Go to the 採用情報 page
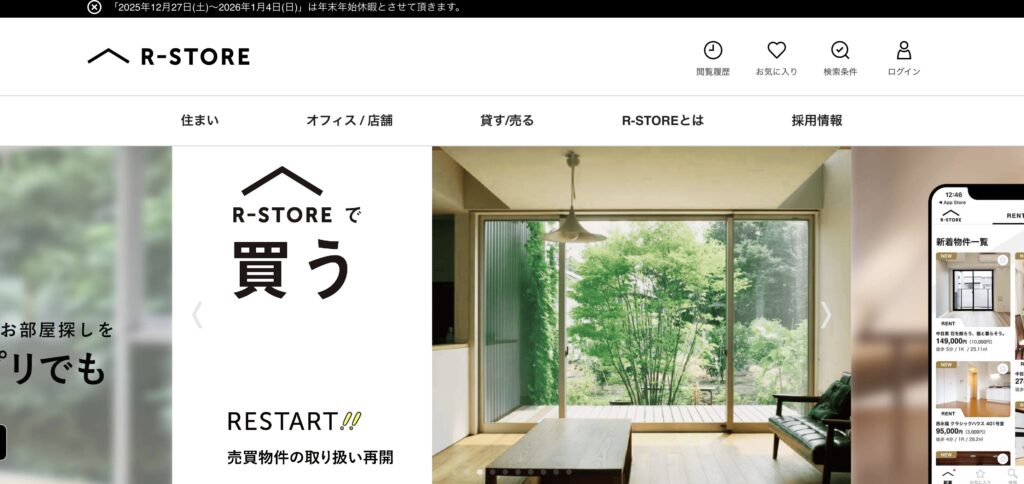This screenshot has width=1024, height=484. tap(817, 120)
